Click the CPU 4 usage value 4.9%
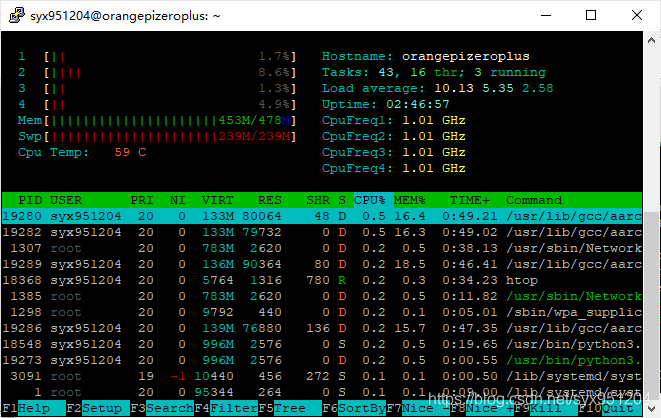Screen dimensions: 661x418 (x=274, y=104)
